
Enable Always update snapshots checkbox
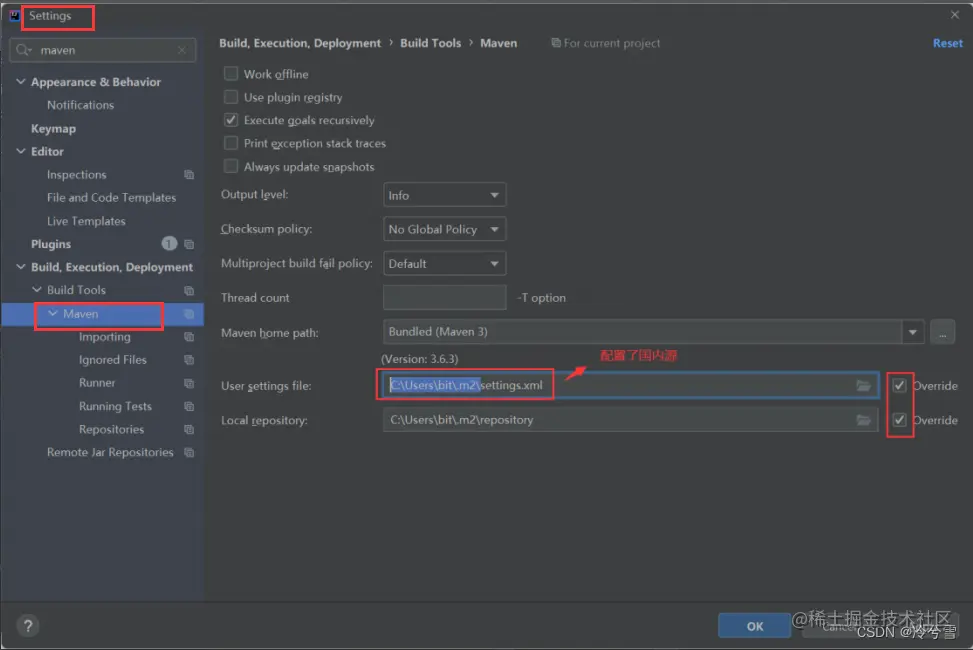(231, 166)
